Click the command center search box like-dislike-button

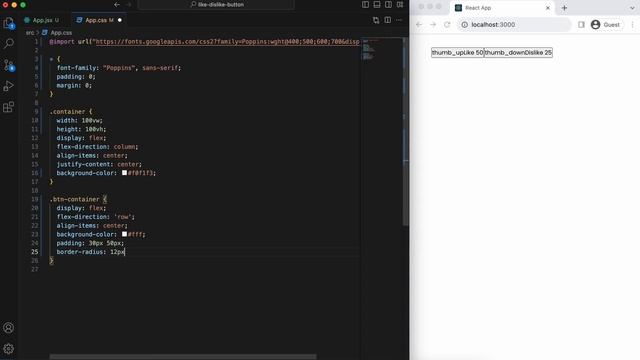pos(216,4)
